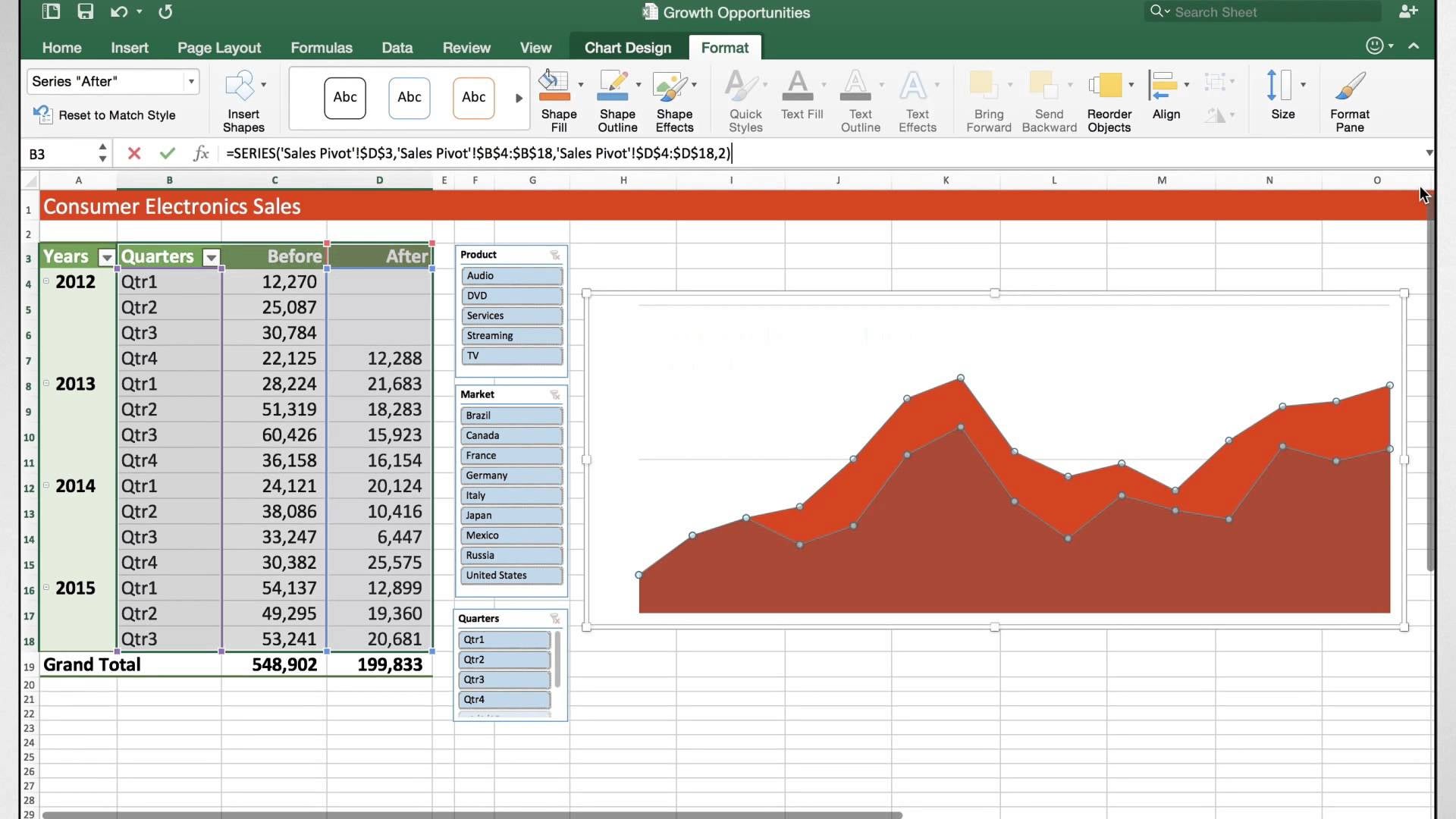This screenshot has height=819, width=1456.
Task: Toggle the Streaming slicer item
Action: [x=511, y=336]
